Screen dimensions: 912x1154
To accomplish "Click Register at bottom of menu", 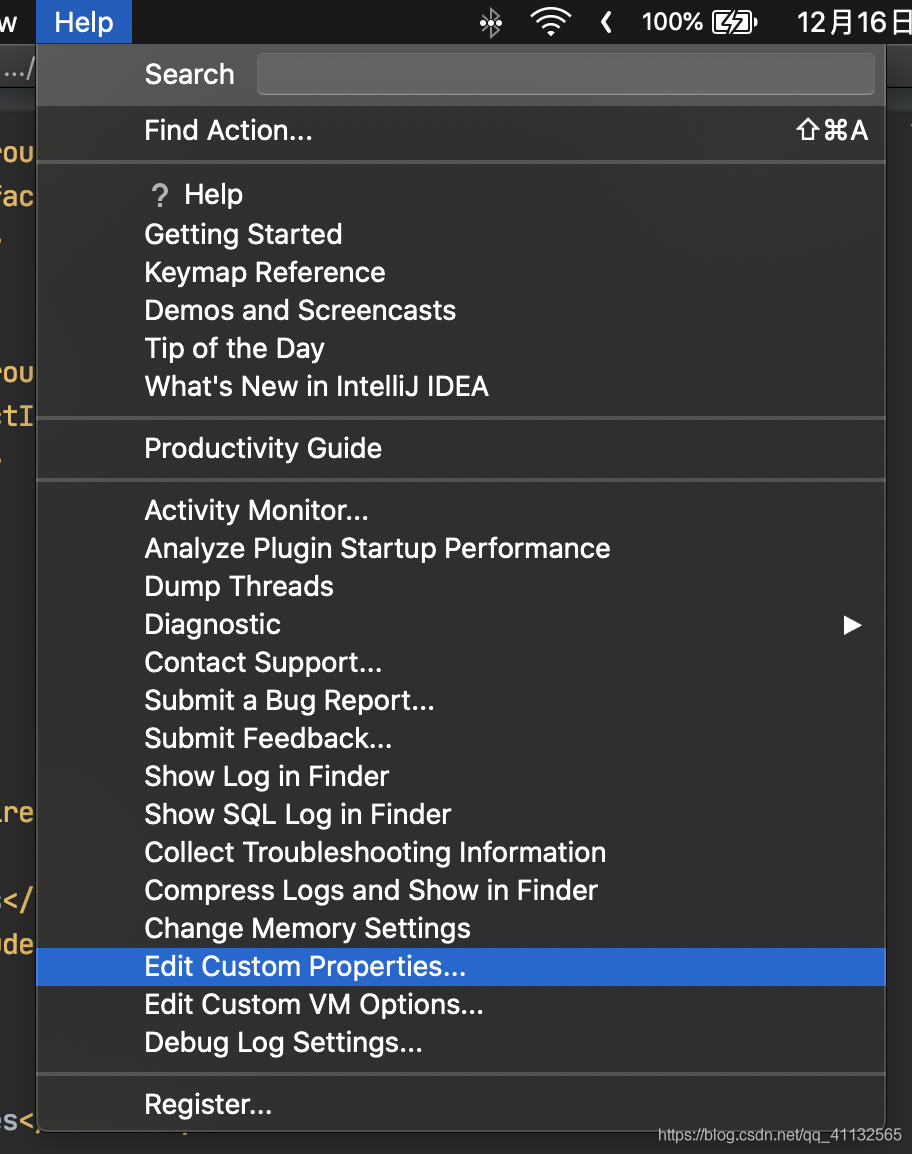I will click(208, 1105).
